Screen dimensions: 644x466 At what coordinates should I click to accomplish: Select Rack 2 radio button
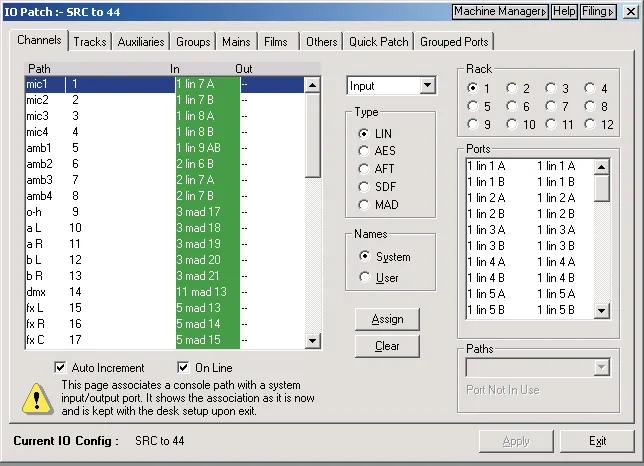pyautogui.click(x=512, y=88)
